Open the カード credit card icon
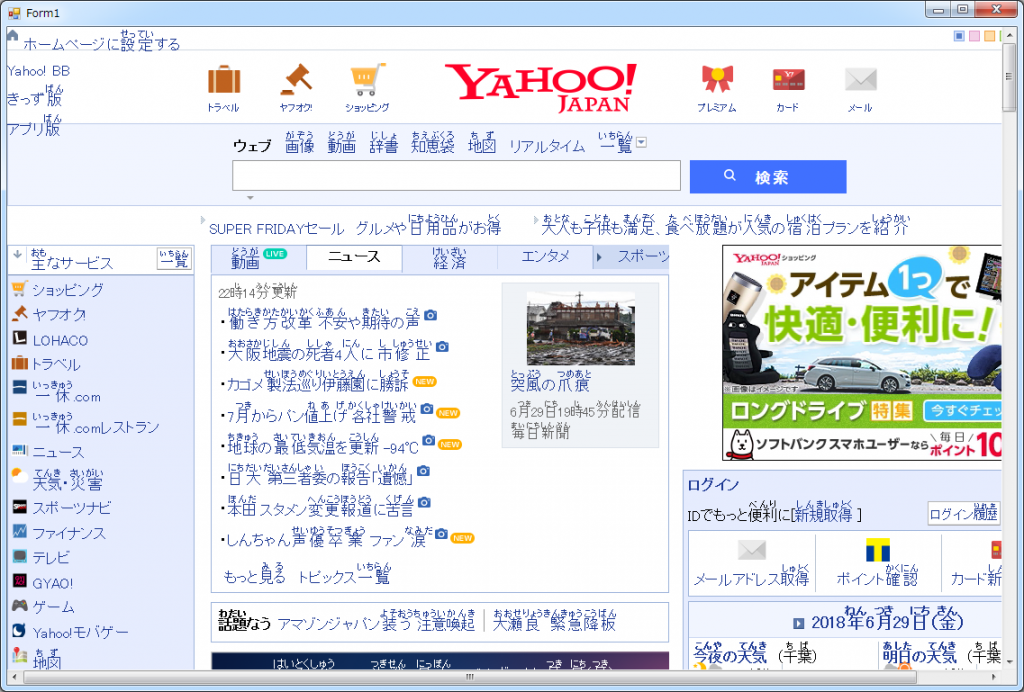 click(x=788, y=80)
